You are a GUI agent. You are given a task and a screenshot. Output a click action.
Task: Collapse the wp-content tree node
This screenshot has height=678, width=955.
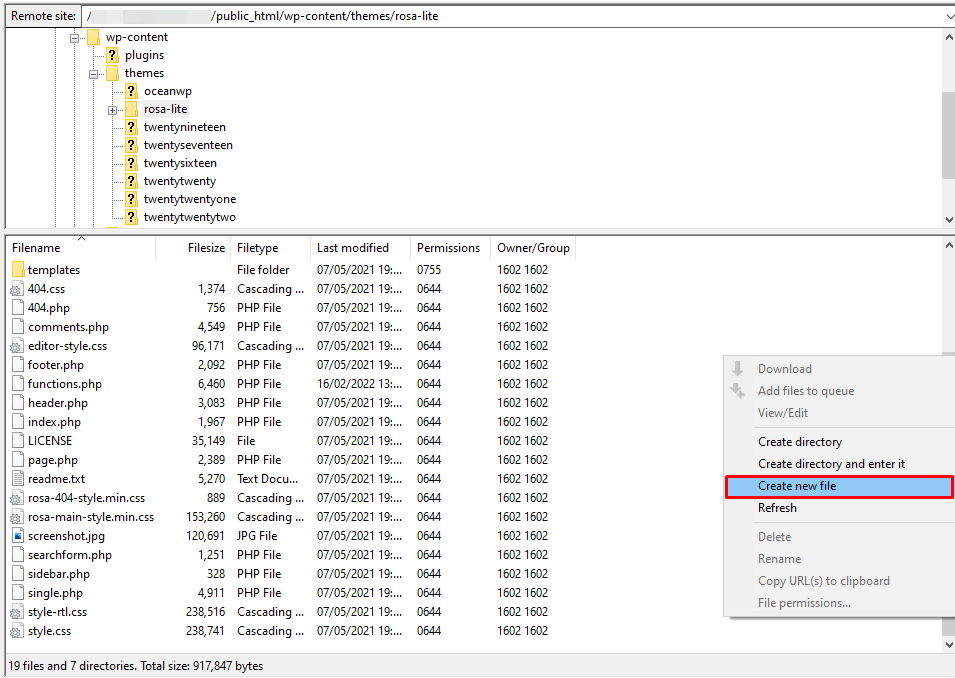(x=74, y=36)
